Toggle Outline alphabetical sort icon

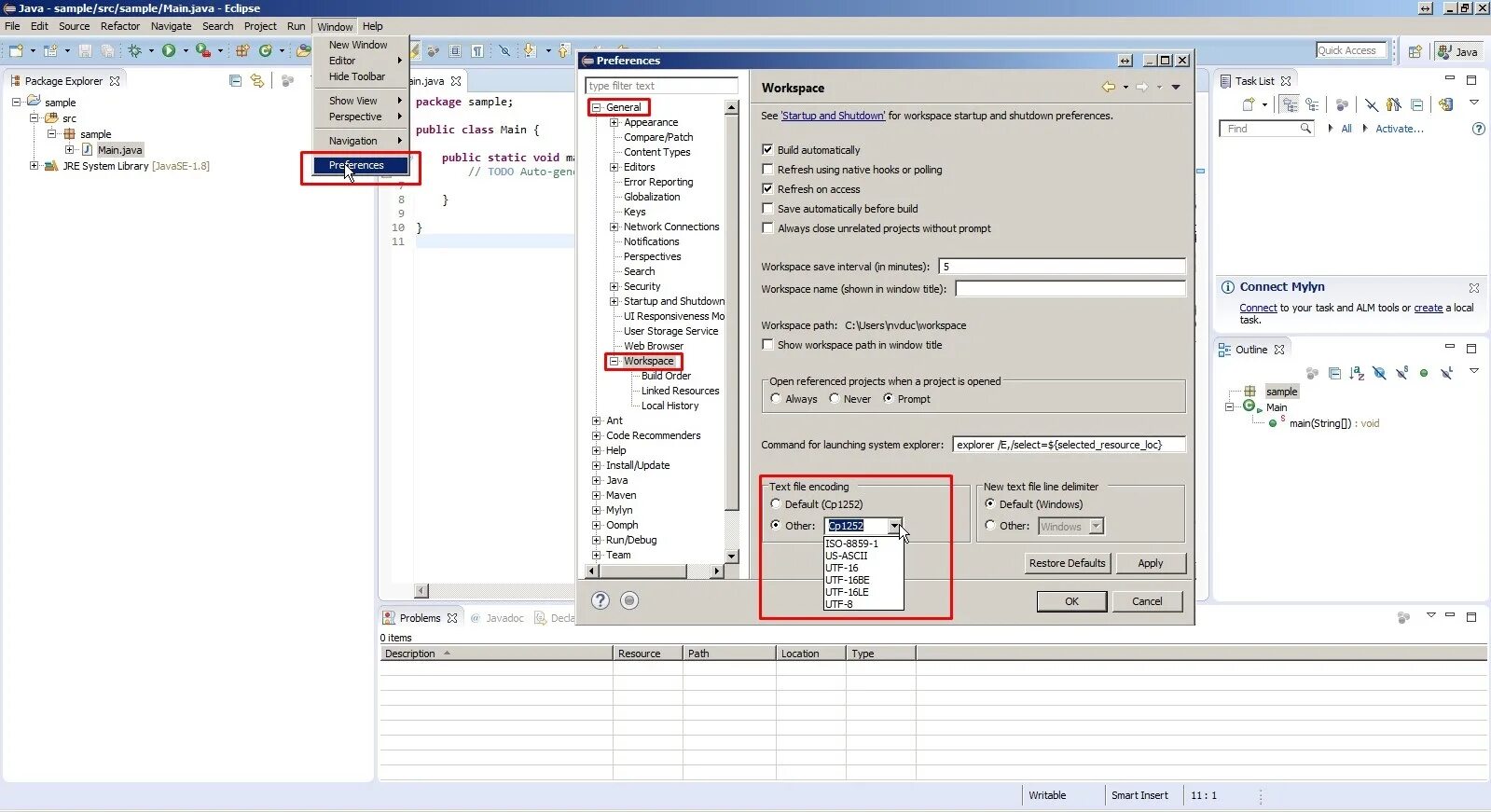[x=1357, y=373]
